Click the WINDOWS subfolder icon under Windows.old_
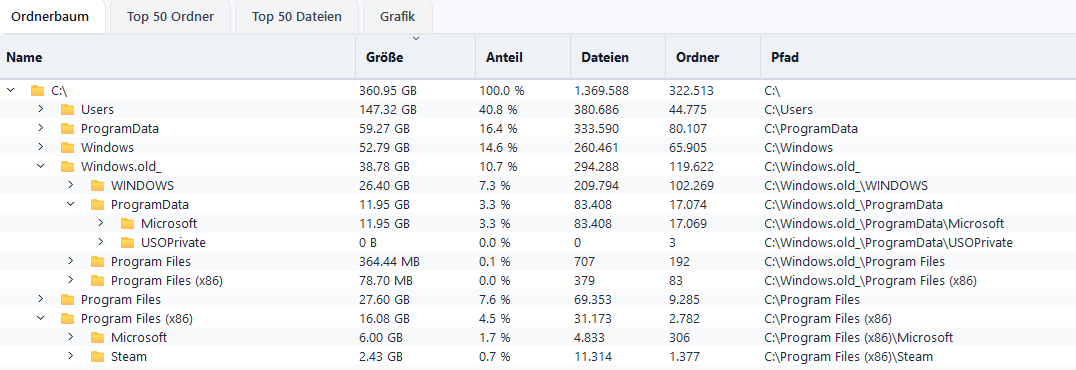Image resolution: width=1076 pixels, height=370 pixels. (x=97, y=185)
